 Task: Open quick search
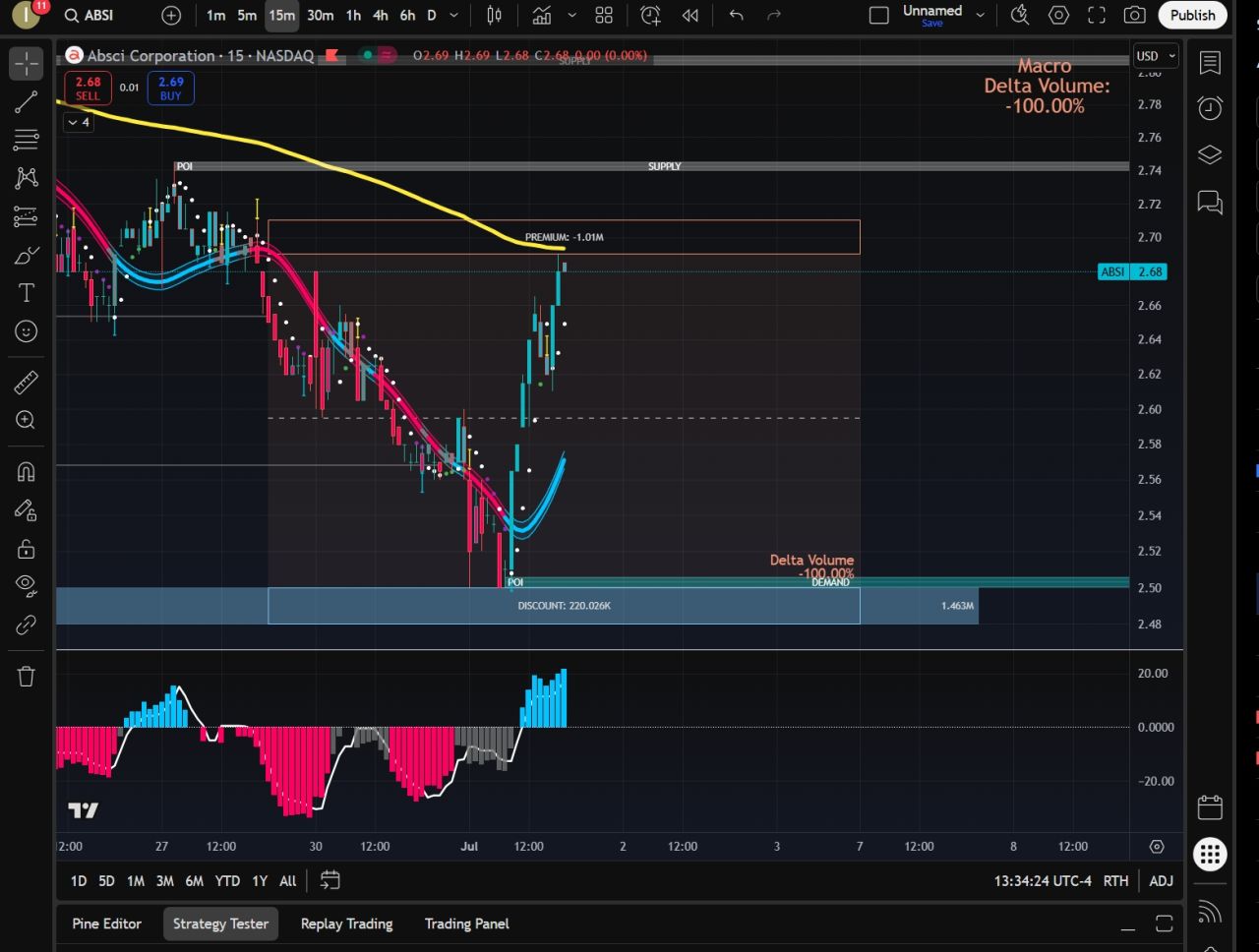(x=1020, y=15)
